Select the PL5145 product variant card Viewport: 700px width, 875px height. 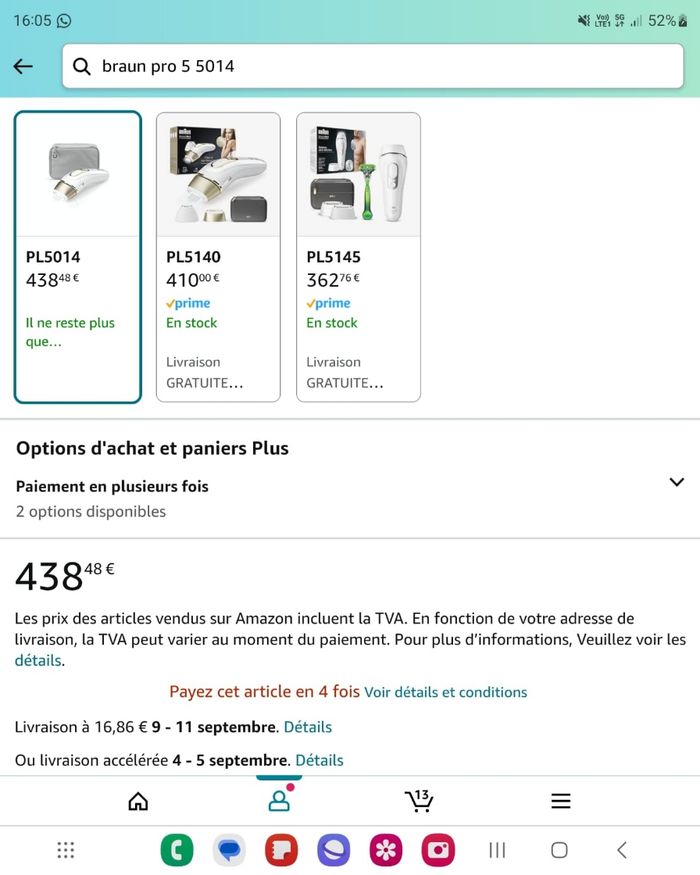358,257
